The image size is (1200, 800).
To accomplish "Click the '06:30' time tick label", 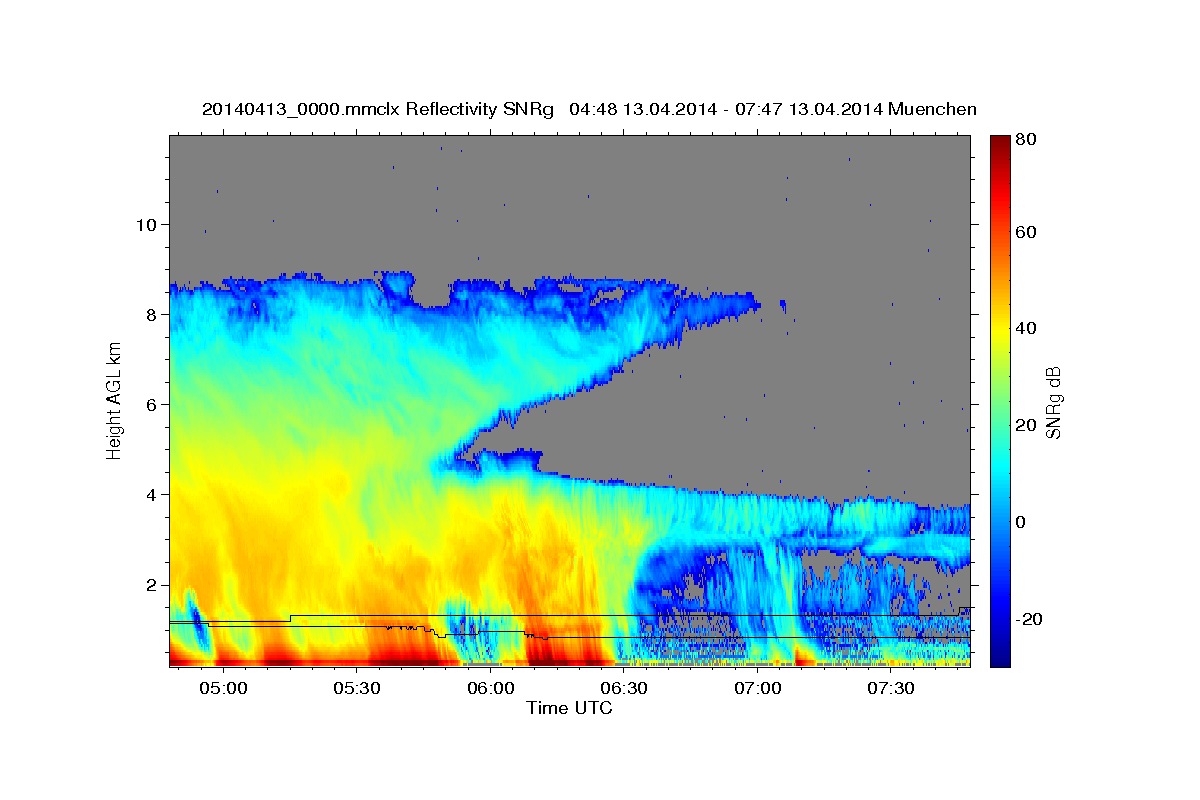I will [624, 689].
